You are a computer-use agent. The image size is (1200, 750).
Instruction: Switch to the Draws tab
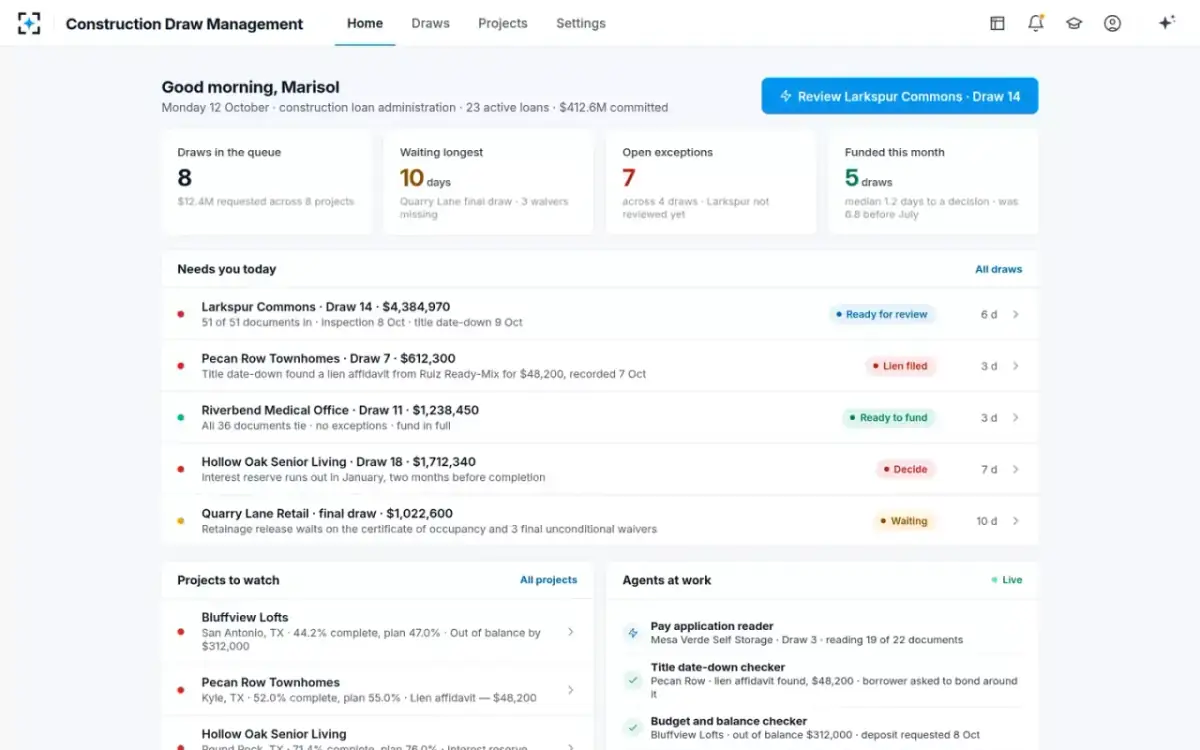click(430, 23)
